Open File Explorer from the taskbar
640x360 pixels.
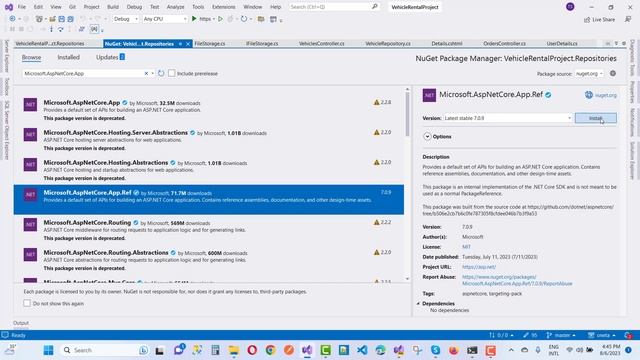tap(234, 350)
